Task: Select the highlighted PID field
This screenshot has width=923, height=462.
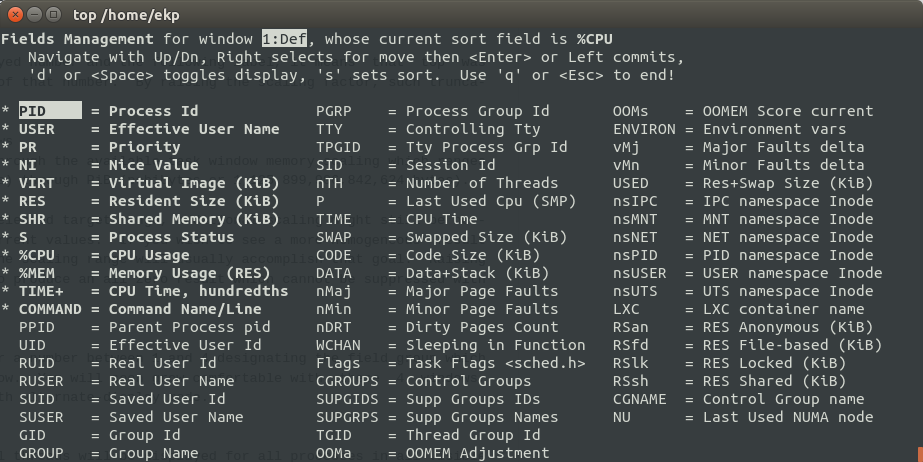Action: coord(50,111)
